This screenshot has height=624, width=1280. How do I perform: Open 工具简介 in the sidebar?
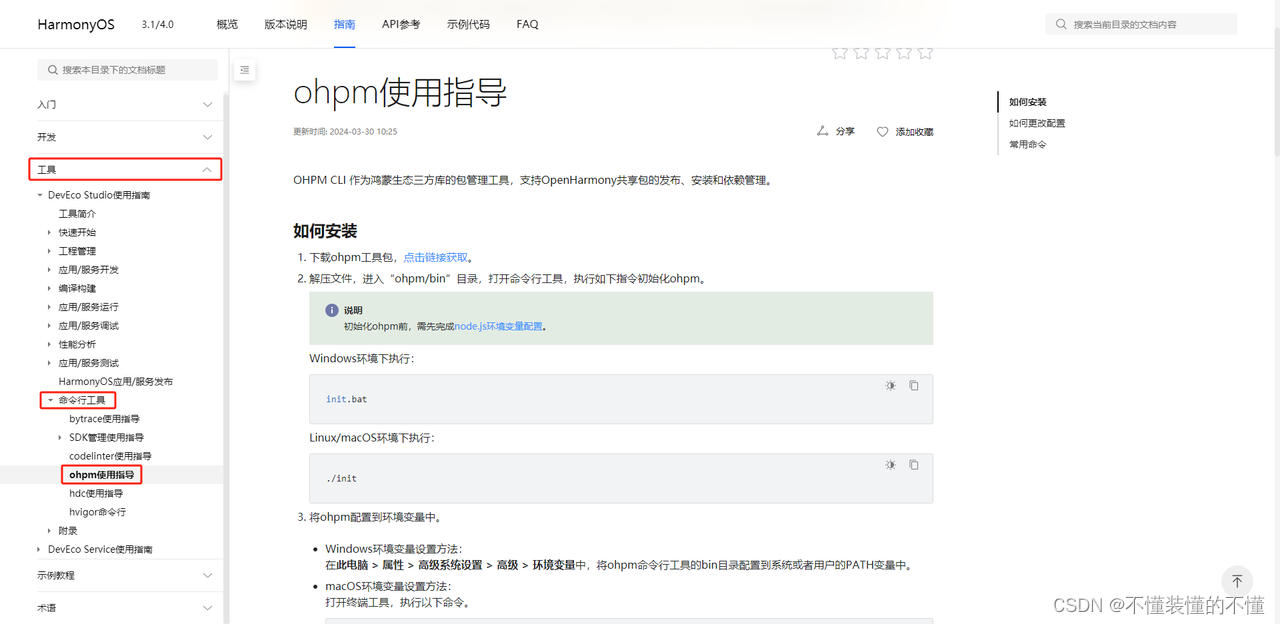point(77,214)
